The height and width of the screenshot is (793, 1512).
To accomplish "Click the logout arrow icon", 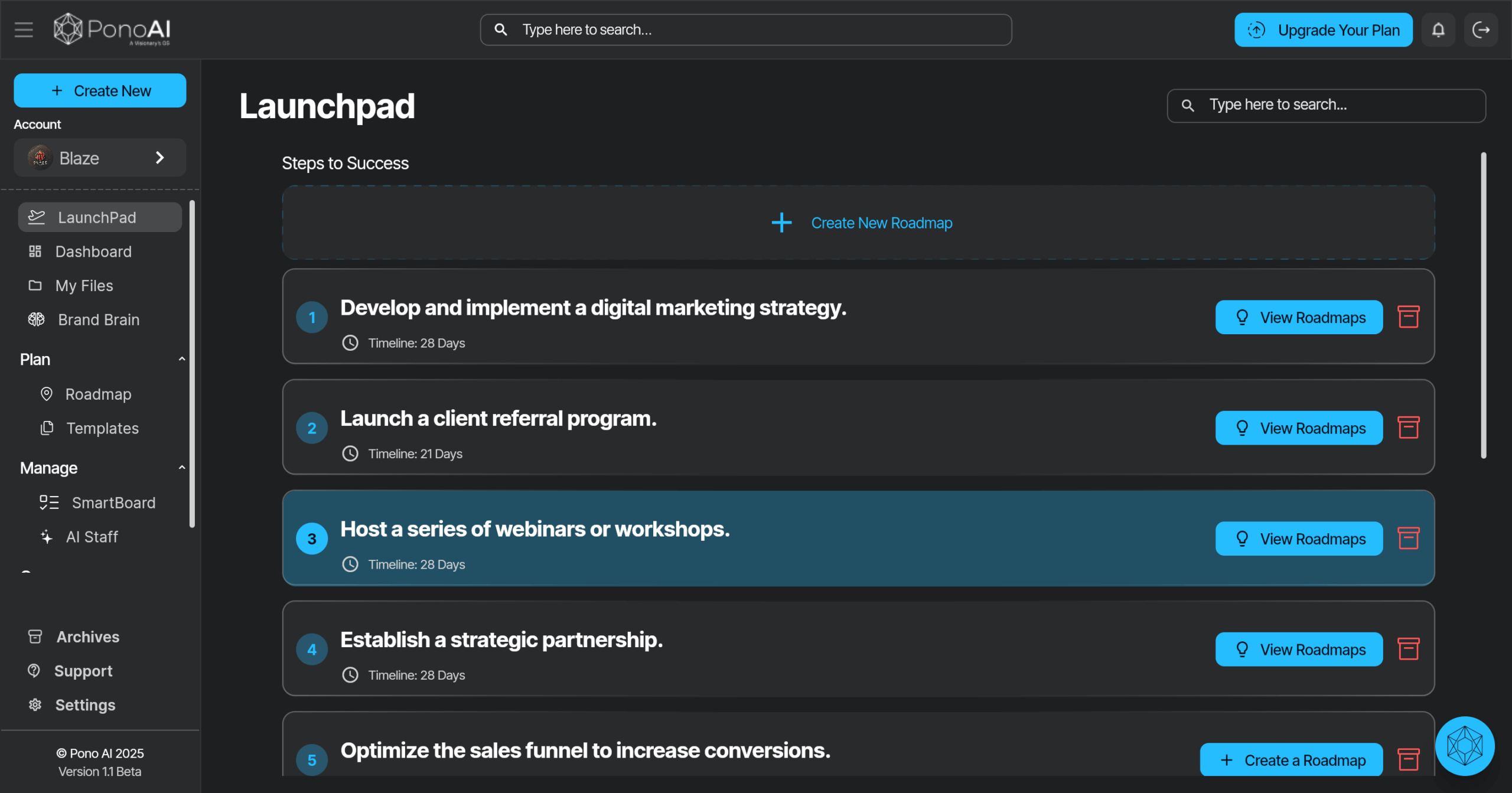I will pyautogui.click(x=1481, y=30).
